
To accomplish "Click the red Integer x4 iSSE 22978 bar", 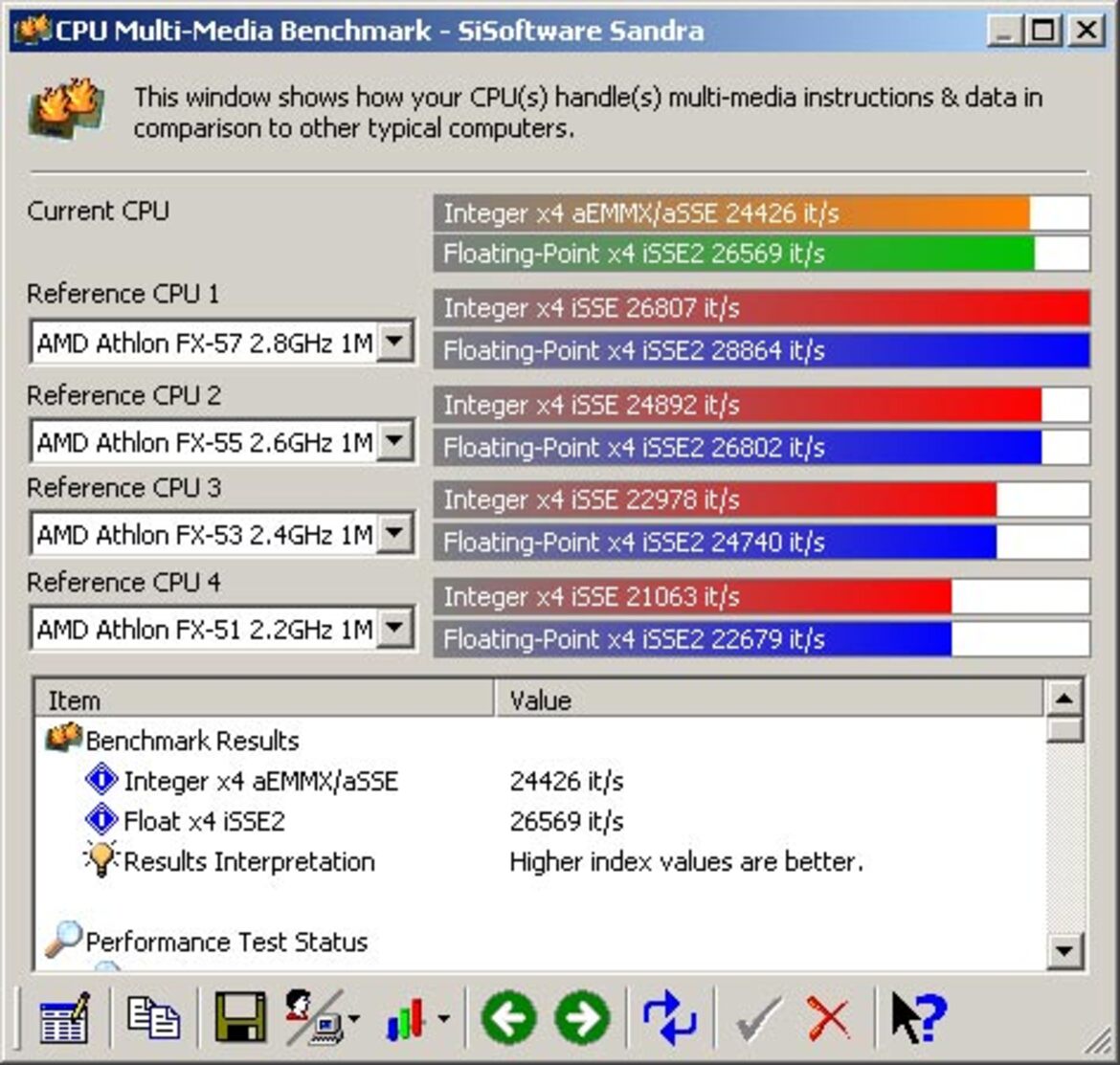I will click(761, 499).
